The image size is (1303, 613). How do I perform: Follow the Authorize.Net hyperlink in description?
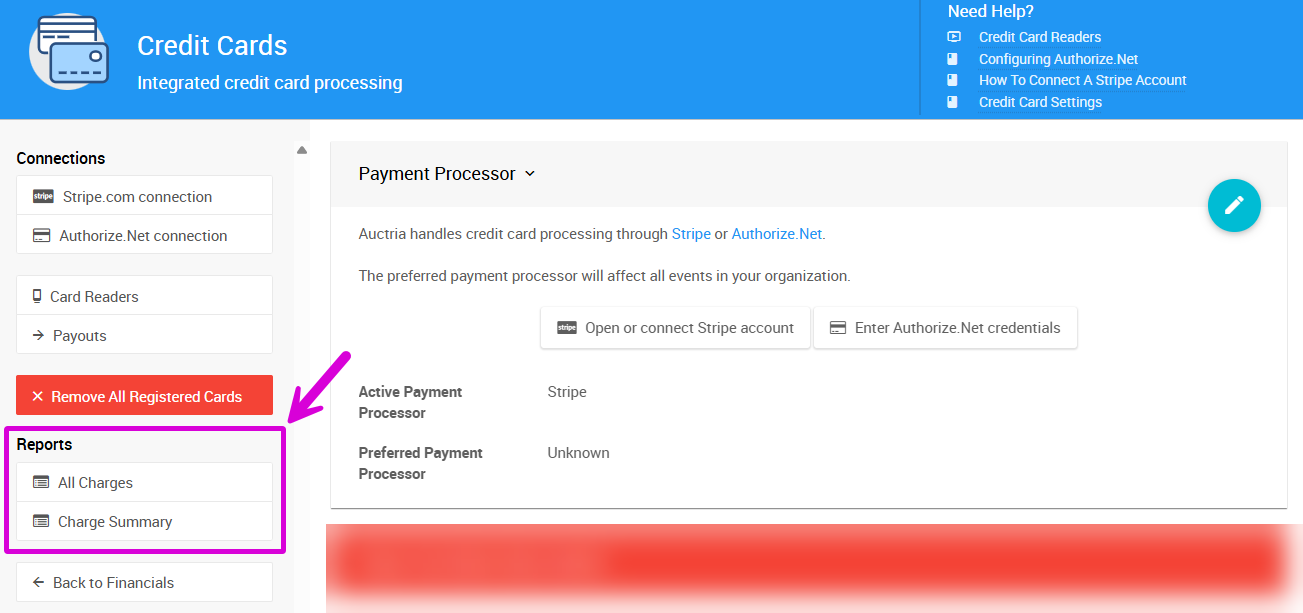tap(776, 234)
